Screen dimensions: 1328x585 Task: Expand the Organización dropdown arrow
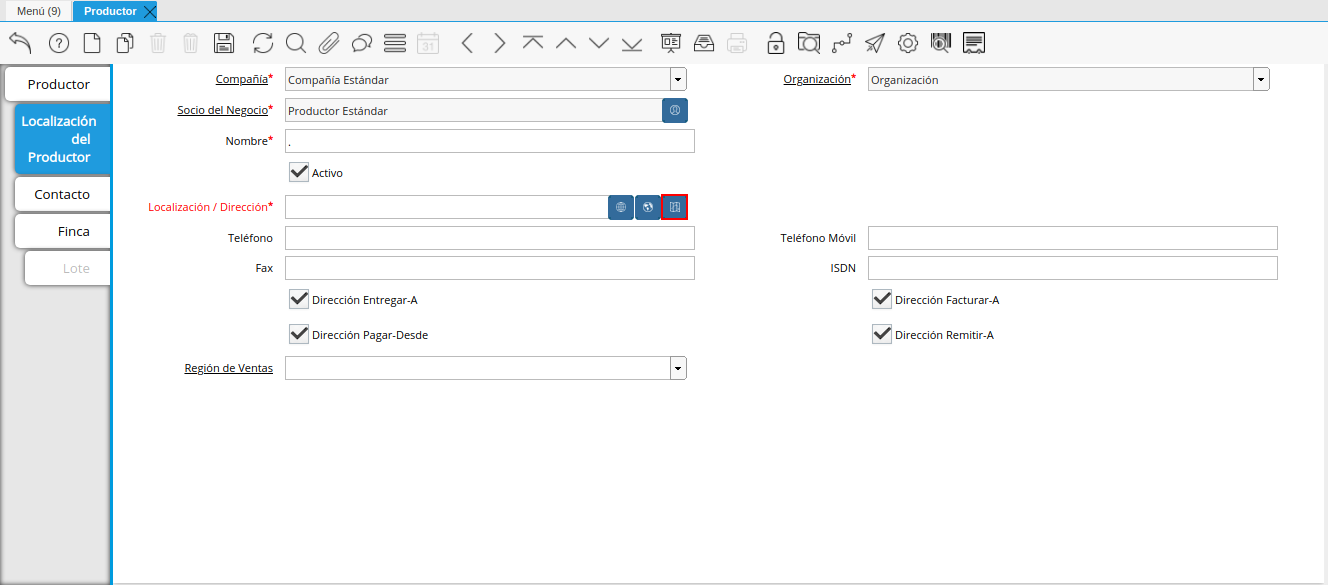(1261, 80)
